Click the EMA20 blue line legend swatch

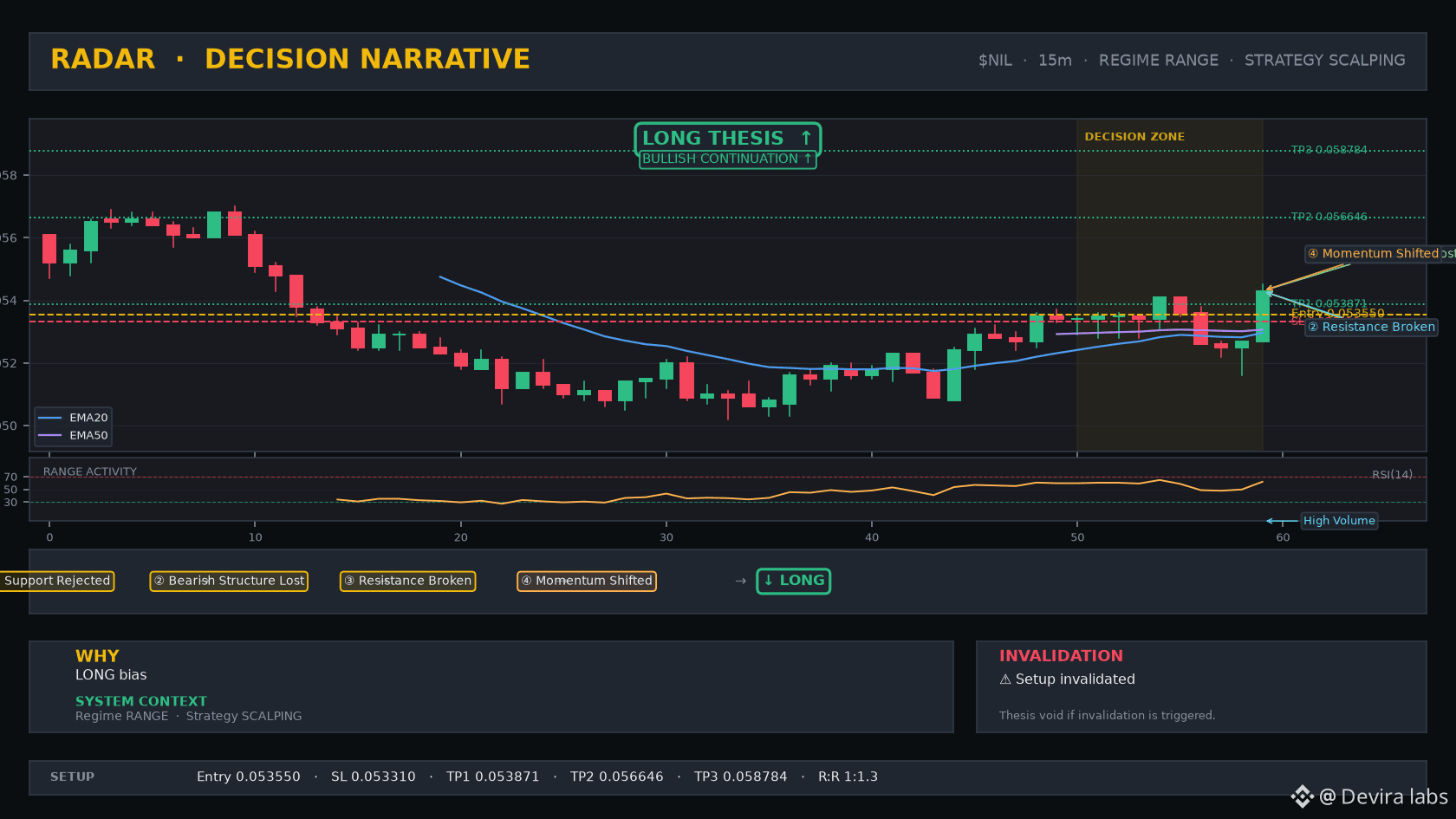pyautogui.click(x=50, y=418)
